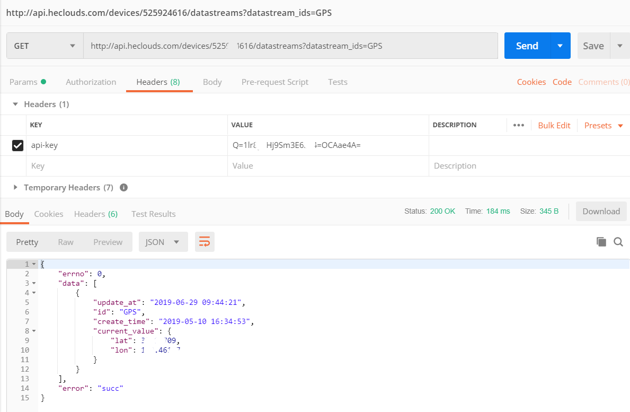Click the Temporary Headers info icon

(x=124, y=187)
